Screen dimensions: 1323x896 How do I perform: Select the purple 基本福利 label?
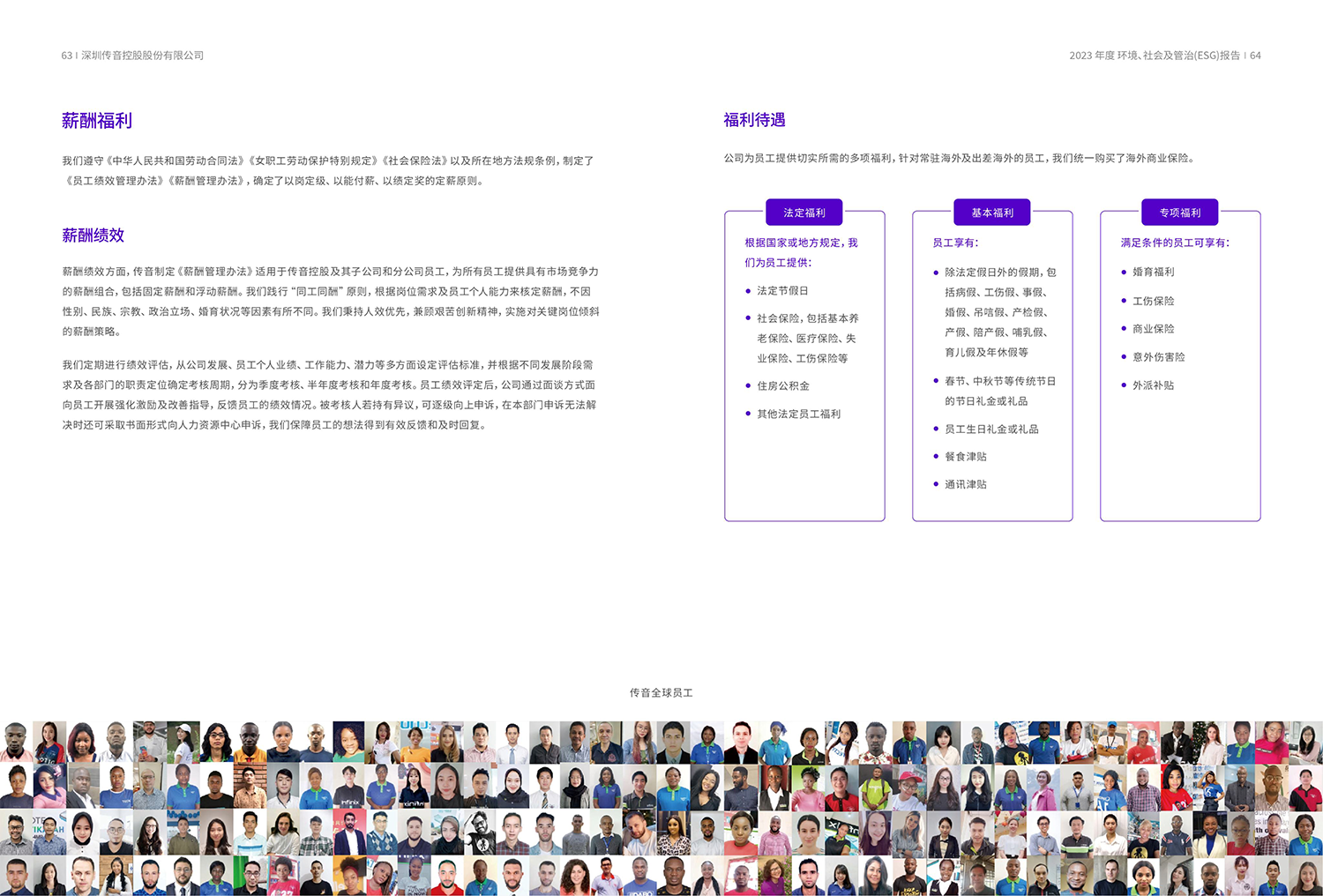[992, 213]
